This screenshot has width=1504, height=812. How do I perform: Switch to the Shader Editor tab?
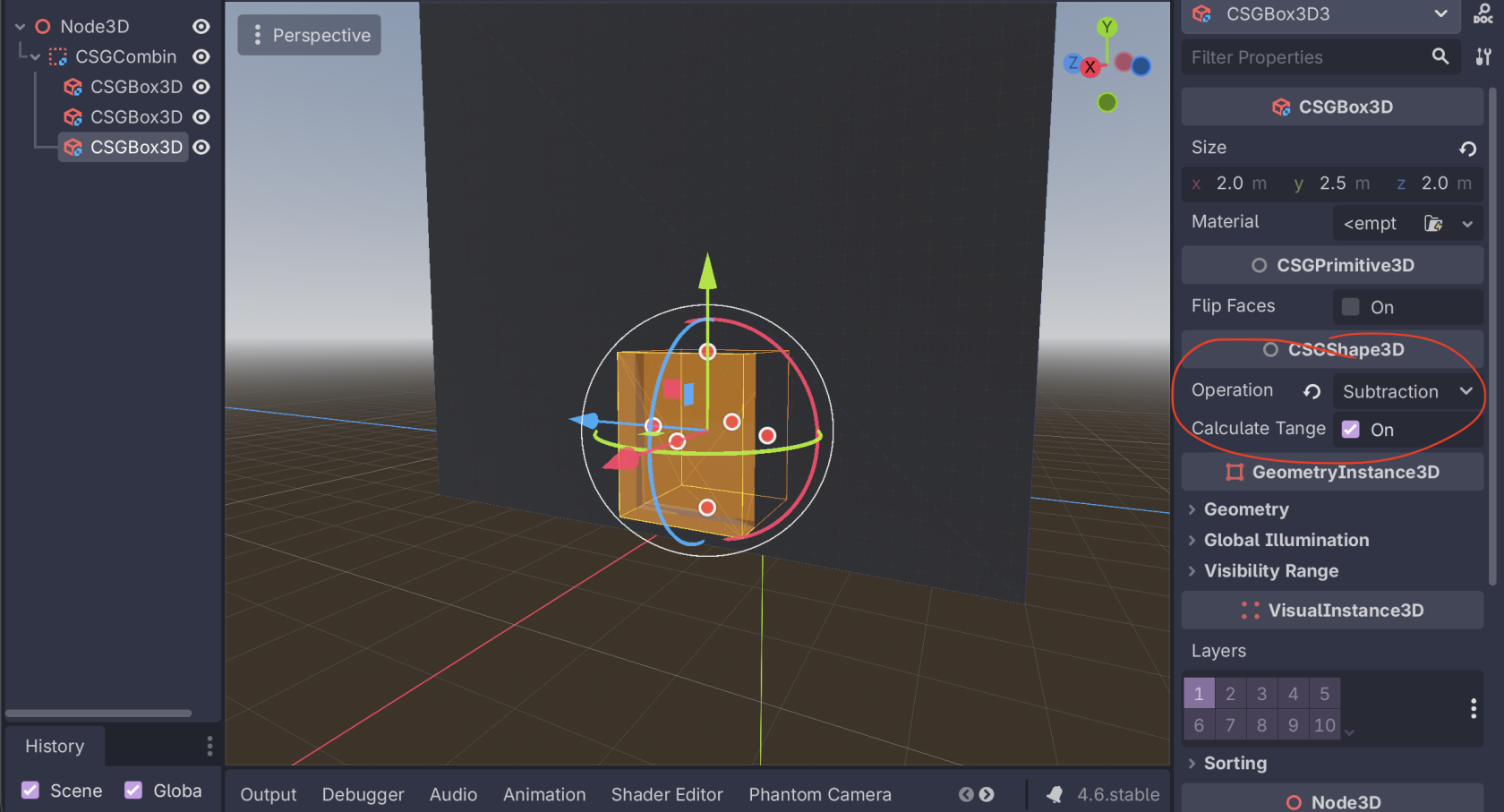click(667, 794)
